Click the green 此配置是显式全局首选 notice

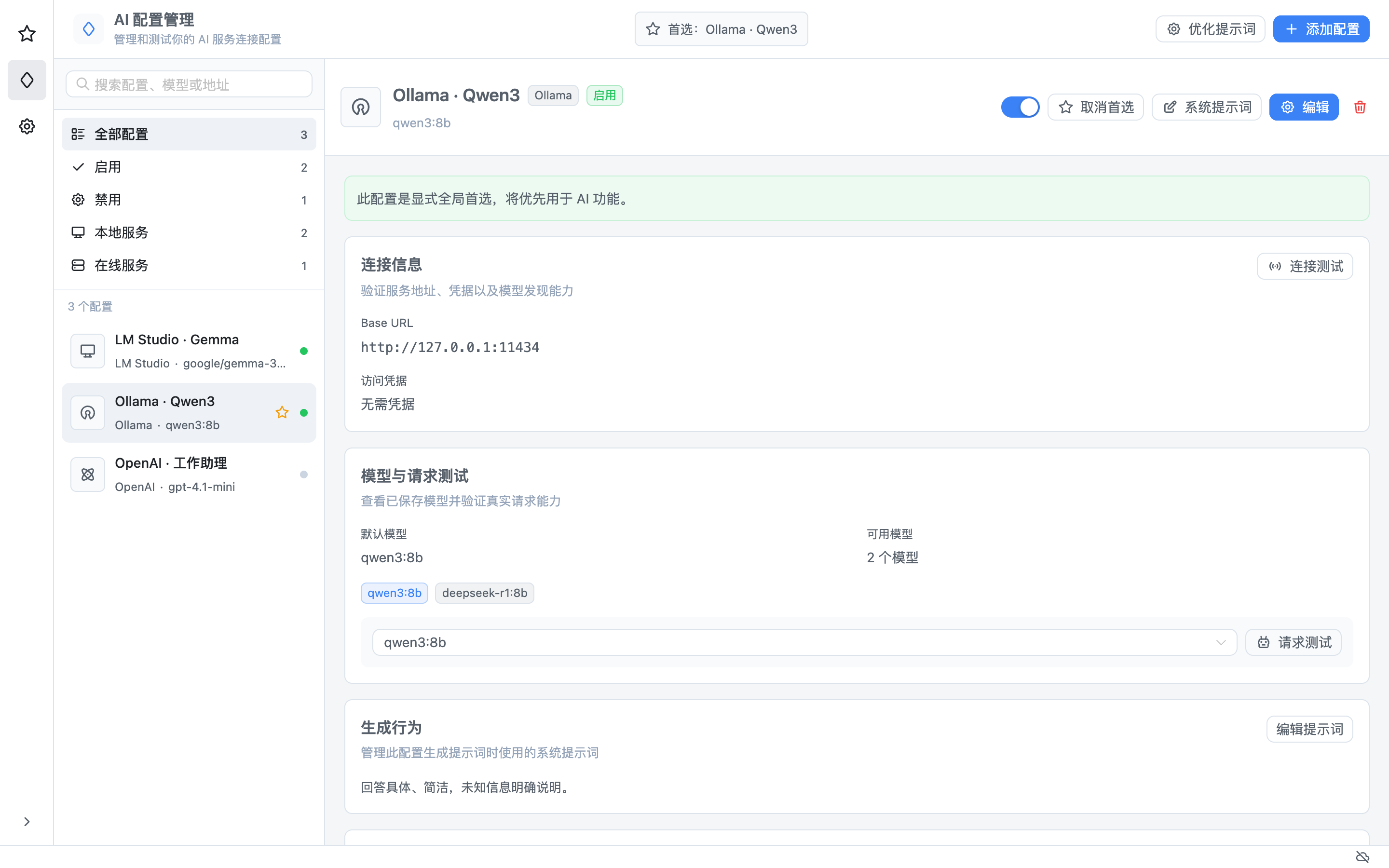click(x=857, y=199)
